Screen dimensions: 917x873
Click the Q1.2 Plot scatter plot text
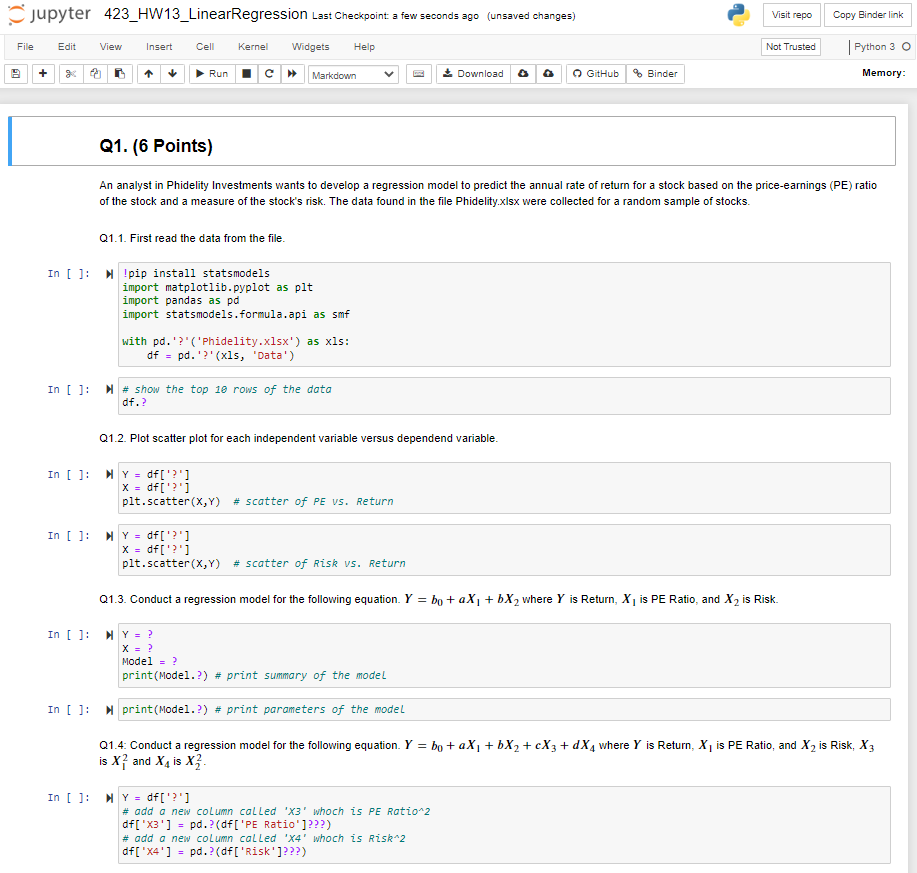[x=298, y=438]
